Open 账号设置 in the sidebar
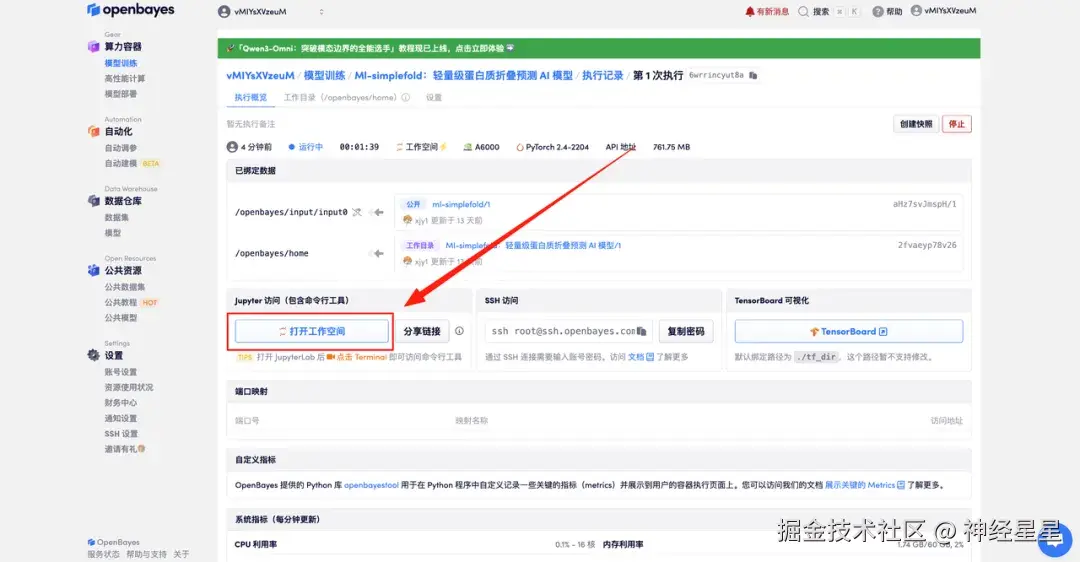The height and width of the screenshot is (562, 1080). coord(121,372)
